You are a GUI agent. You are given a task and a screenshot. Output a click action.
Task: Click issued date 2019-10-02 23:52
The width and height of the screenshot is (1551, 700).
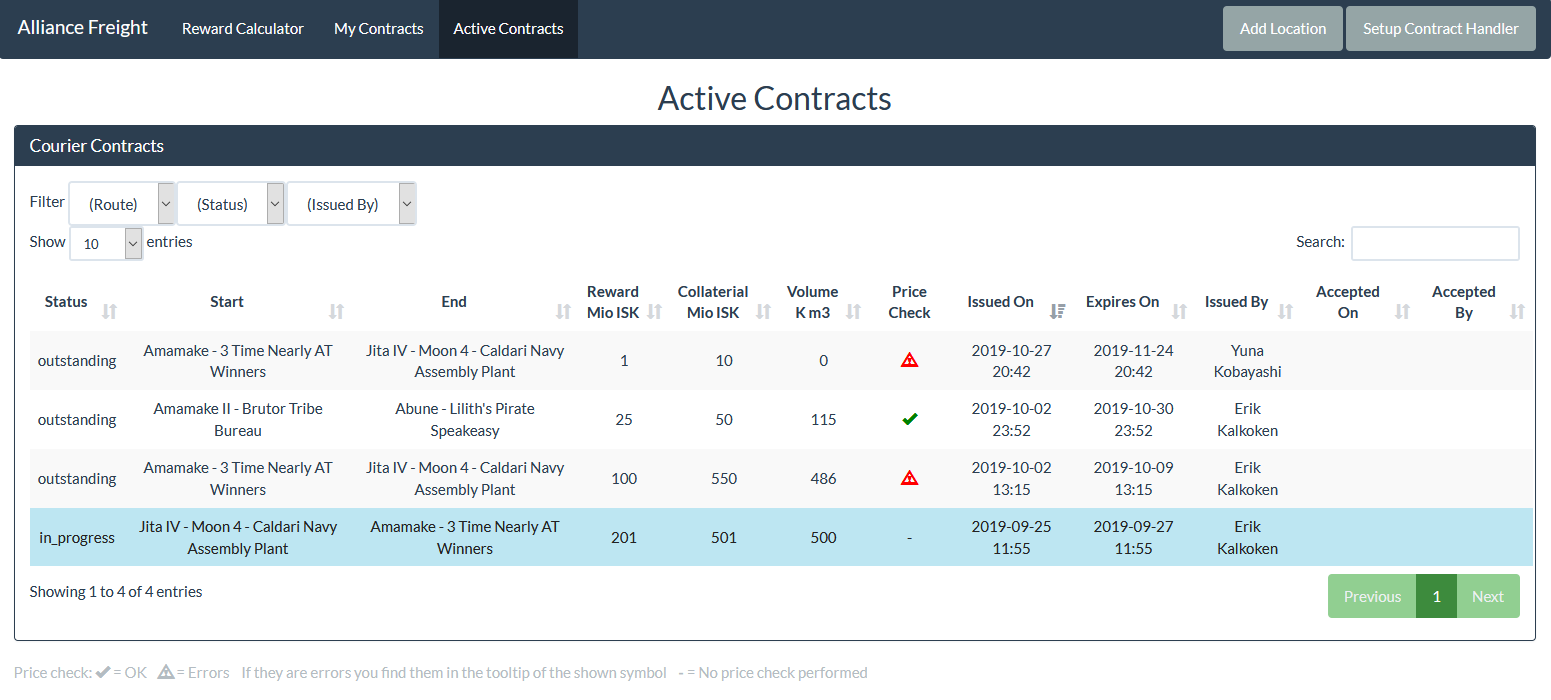(x=1011, y=420)
